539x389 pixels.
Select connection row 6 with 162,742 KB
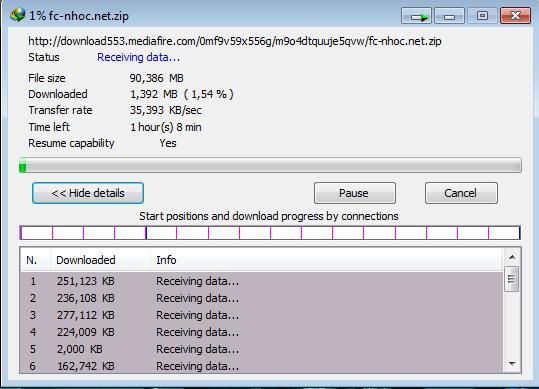click(x=261, y=366)
